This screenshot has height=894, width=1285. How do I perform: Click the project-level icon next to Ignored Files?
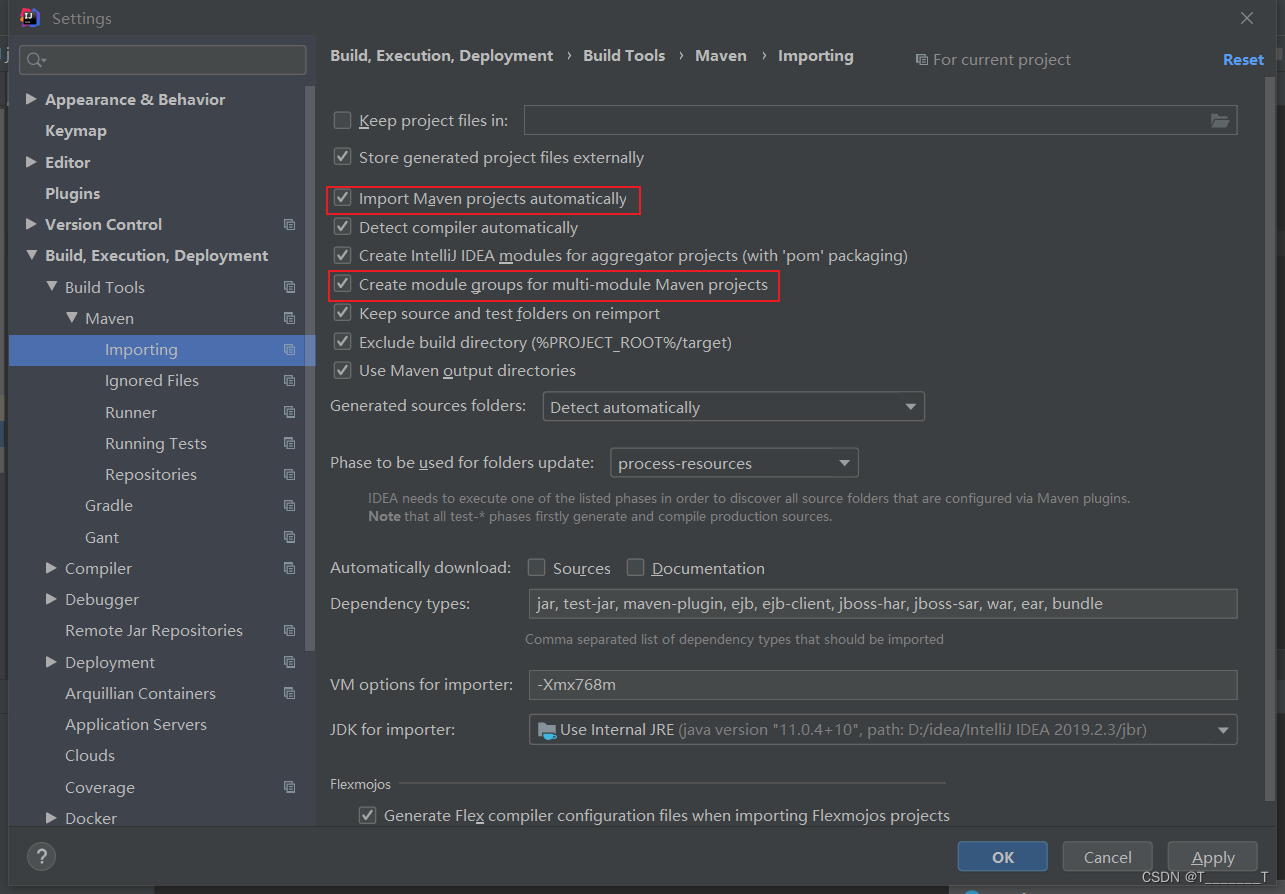pyautogui.click(x=289, y=381)
